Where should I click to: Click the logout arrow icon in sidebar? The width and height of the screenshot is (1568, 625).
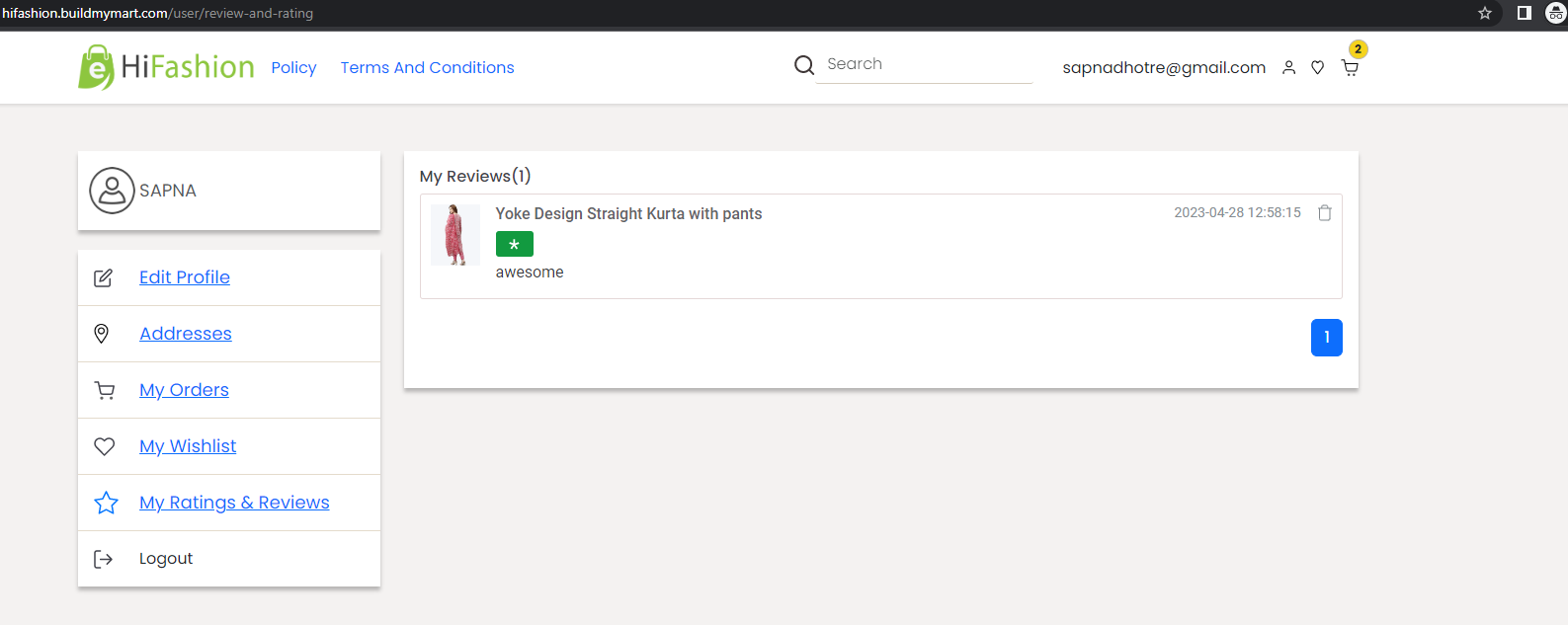(103, 559)
